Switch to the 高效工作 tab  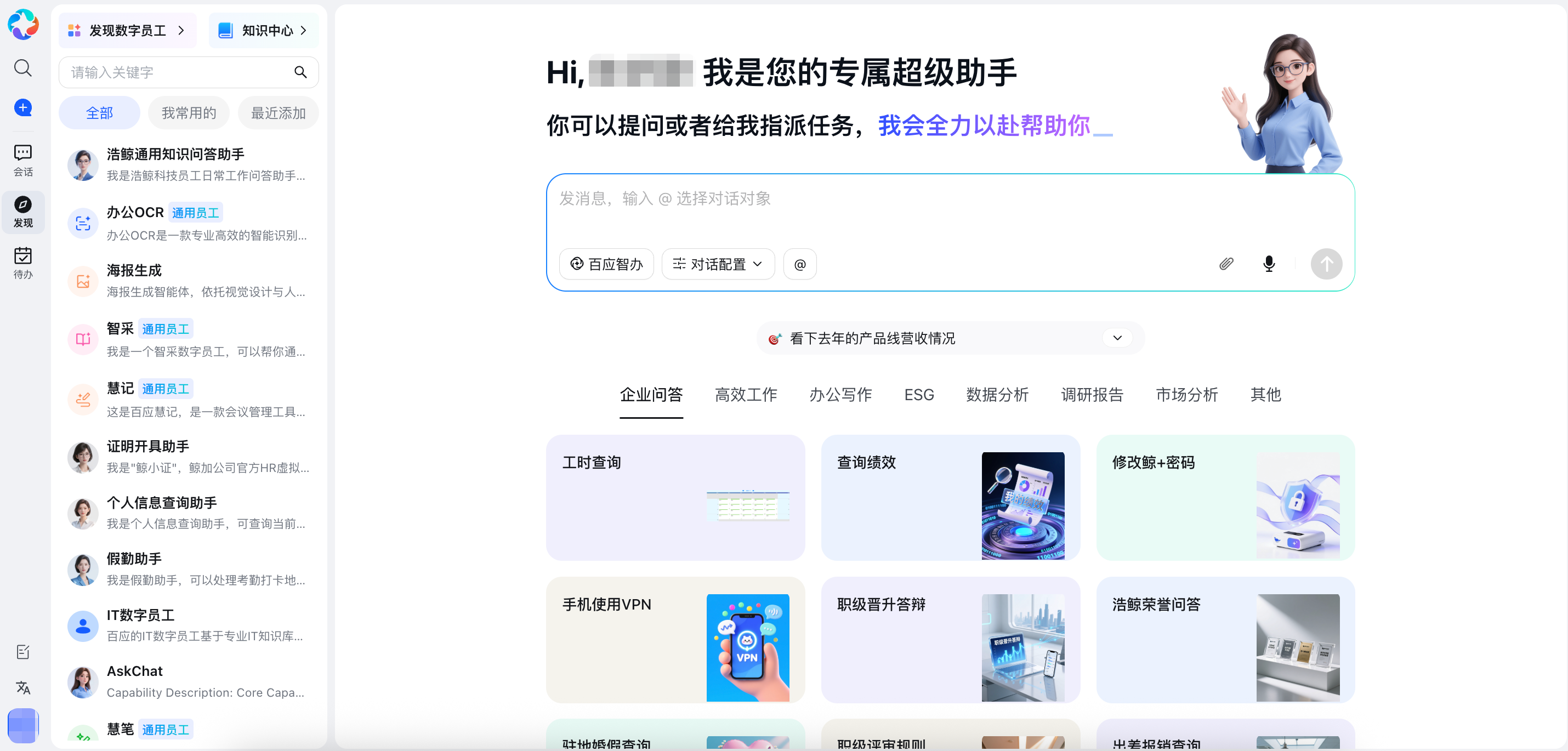coord(746,395)
